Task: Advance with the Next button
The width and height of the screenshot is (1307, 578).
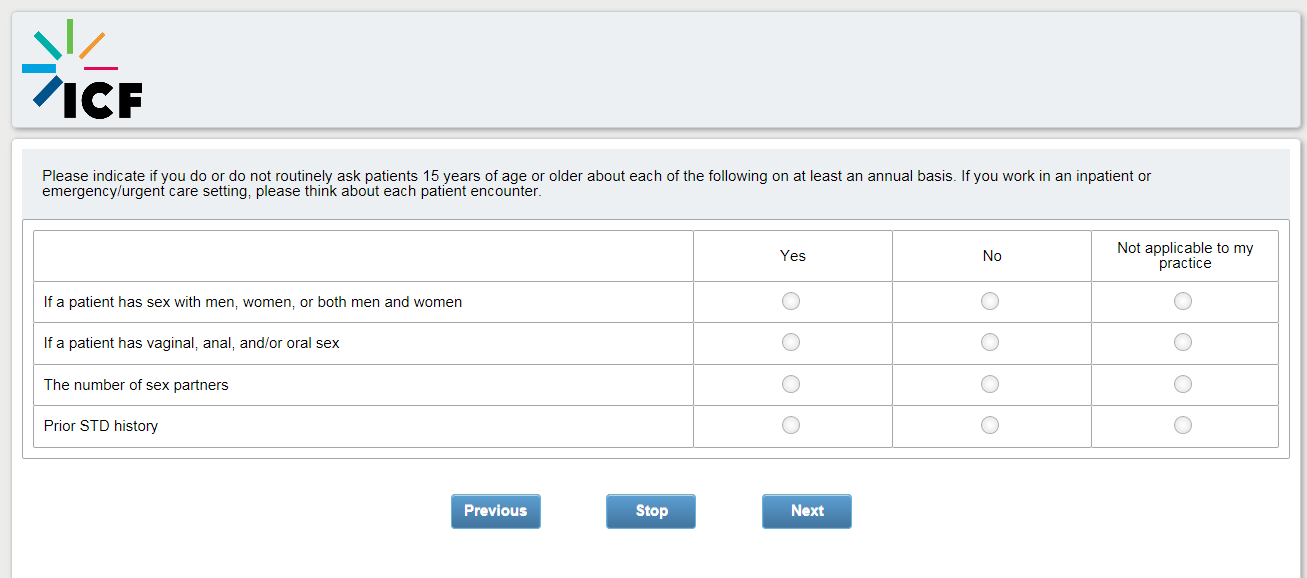Action: point(807,511)
